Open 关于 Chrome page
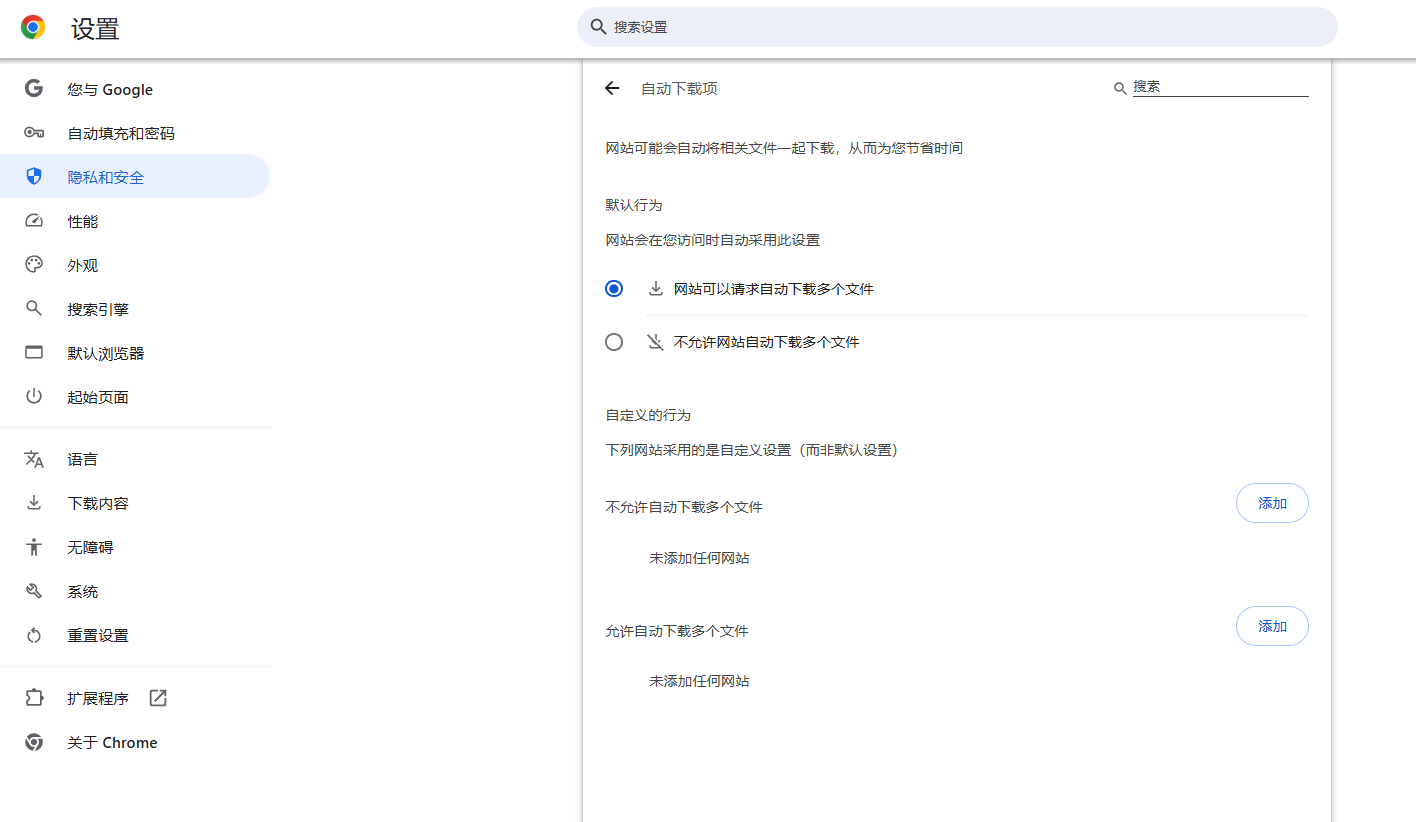 [x=135, y=742]
